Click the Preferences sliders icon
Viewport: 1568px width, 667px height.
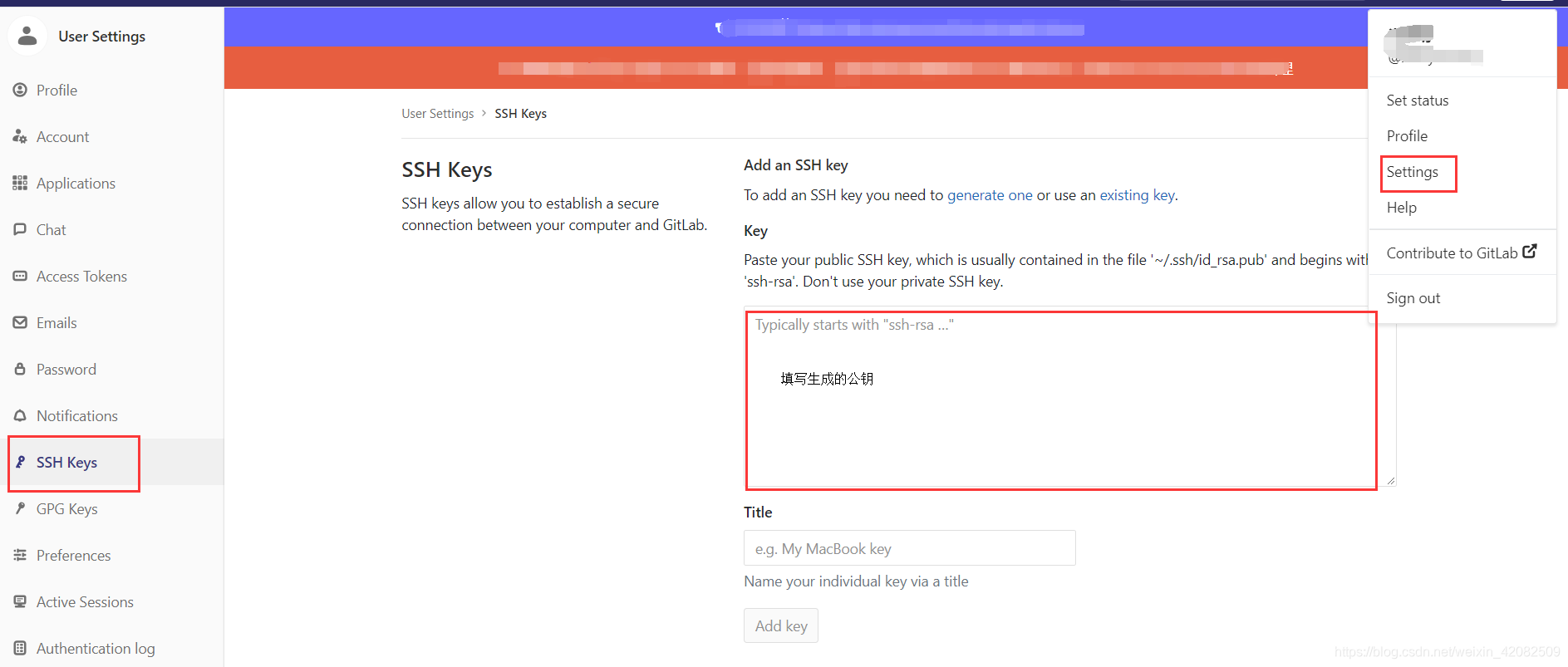20,555
